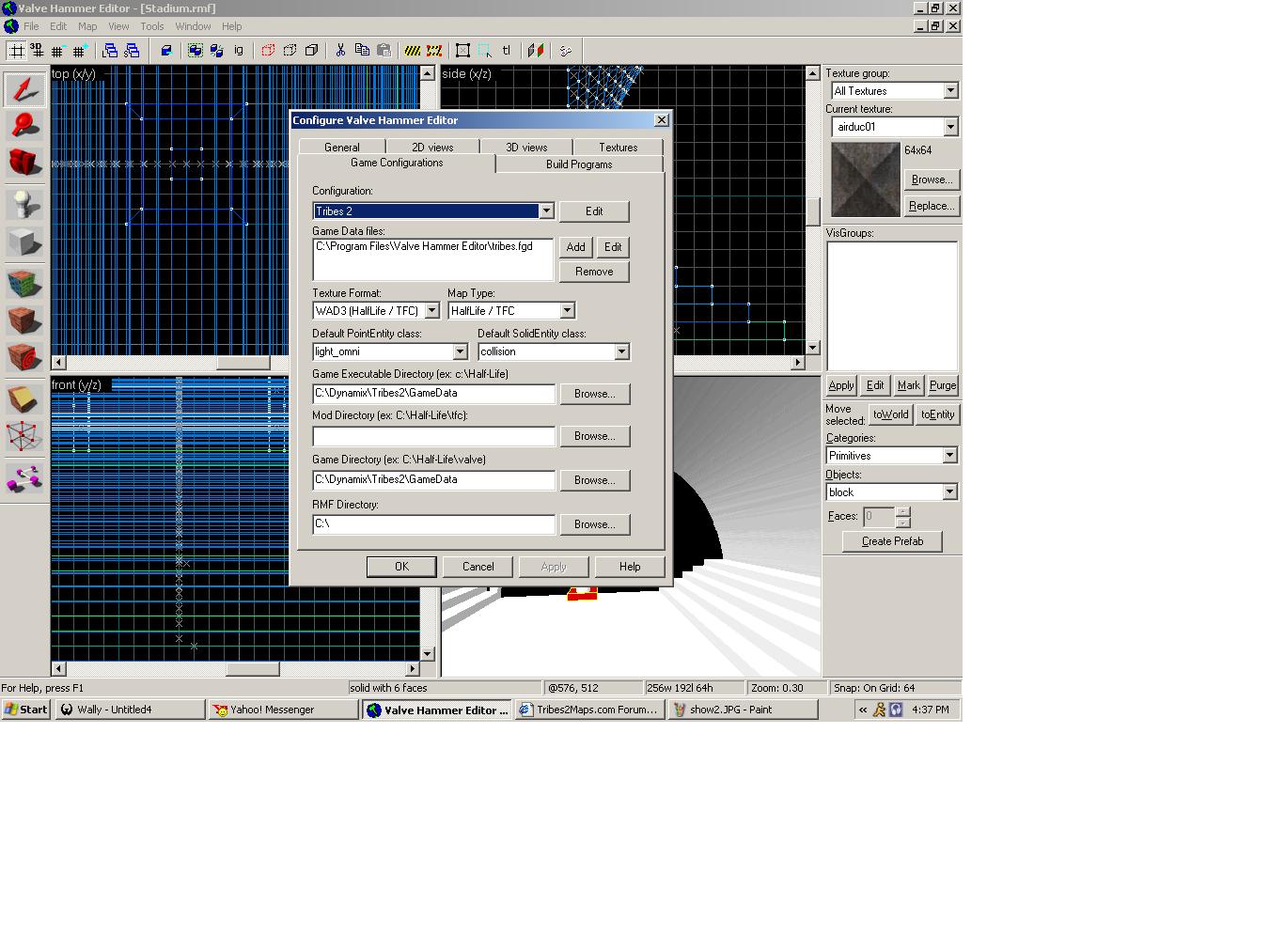Toggle the texture alignment face button
The width and height of the screenshot is (1269, 952).
pyautogui.click(x=536, y=51)
